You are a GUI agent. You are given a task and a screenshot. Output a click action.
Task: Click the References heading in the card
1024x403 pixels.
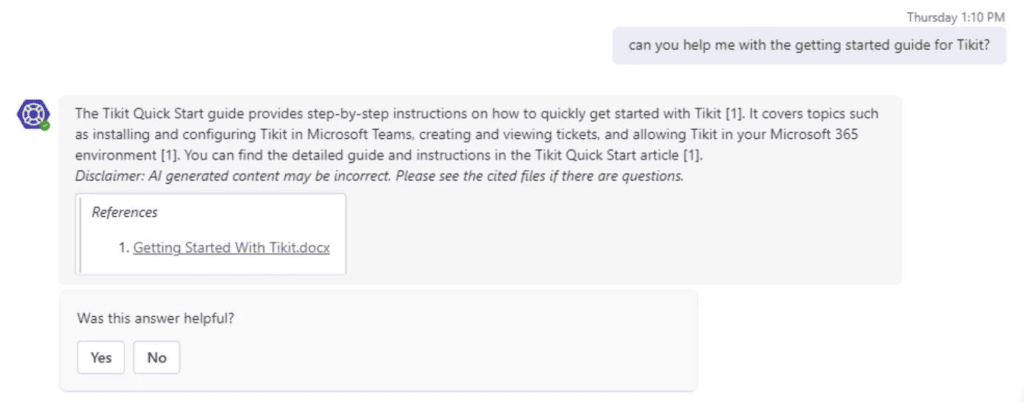(125, 212)
